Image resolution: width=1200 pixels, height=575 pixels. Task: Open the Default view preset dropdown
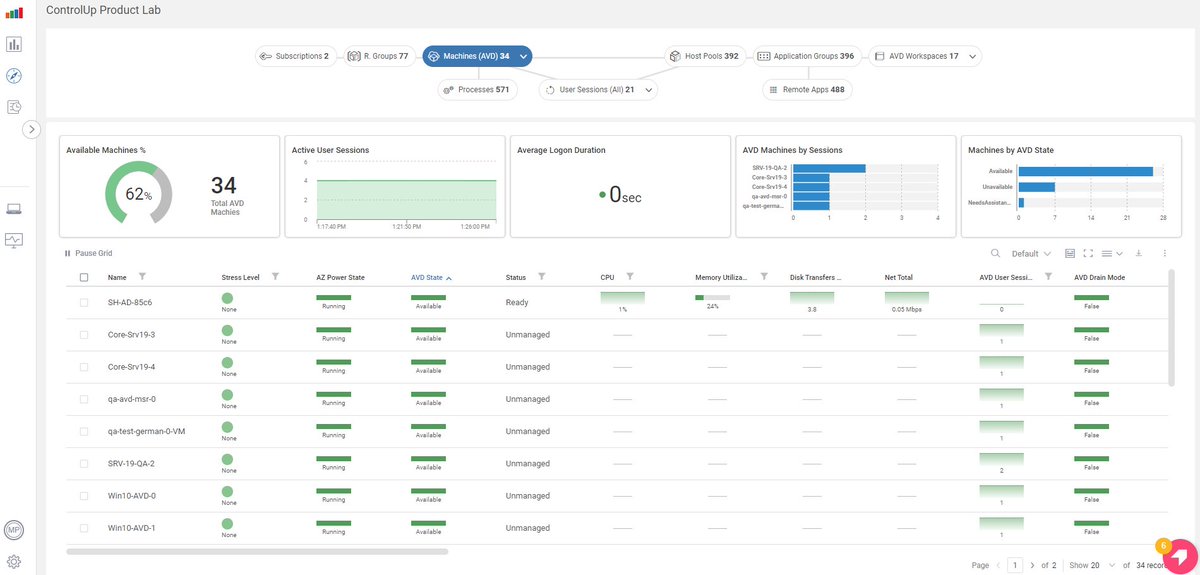[x=1031, y=254]
